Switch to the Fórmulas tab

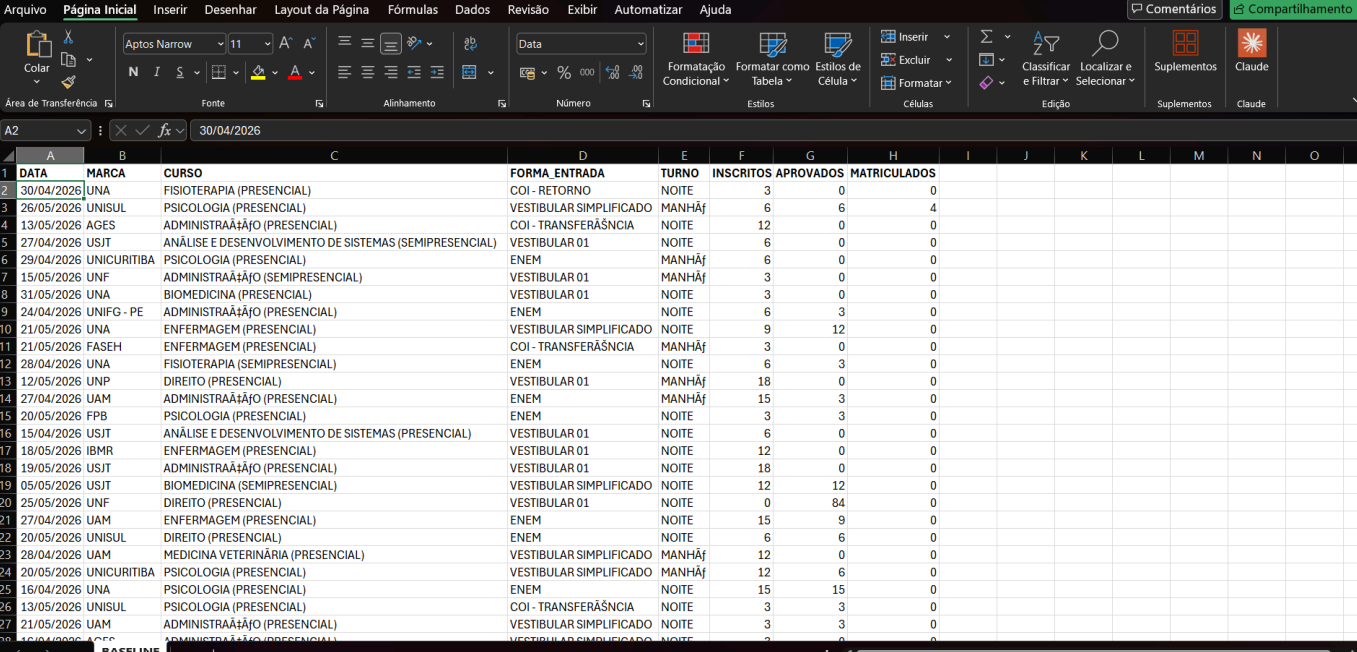(x=413, y=10)
